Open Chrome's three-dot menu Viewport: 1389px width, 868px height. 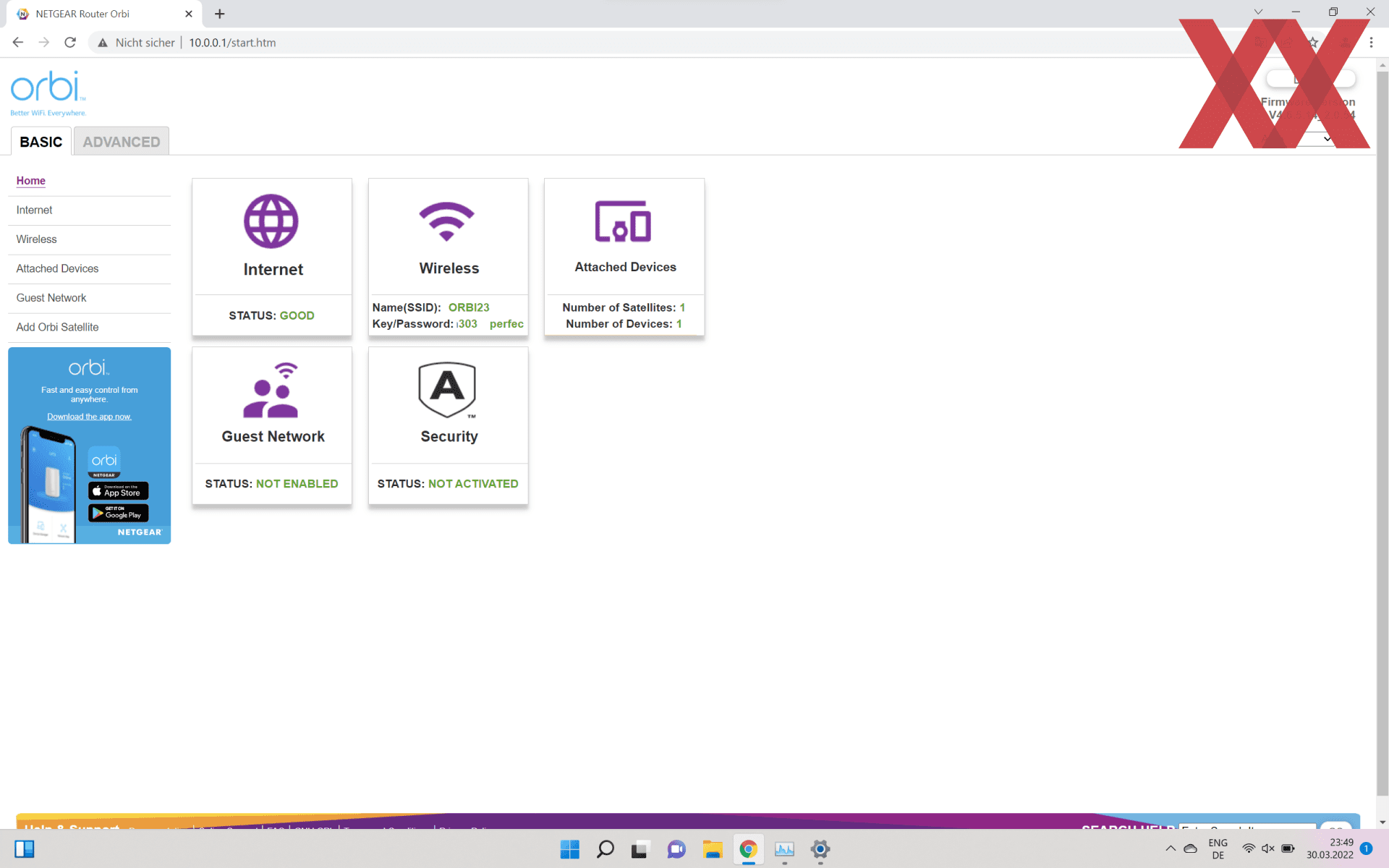(x=1371, y=43)
